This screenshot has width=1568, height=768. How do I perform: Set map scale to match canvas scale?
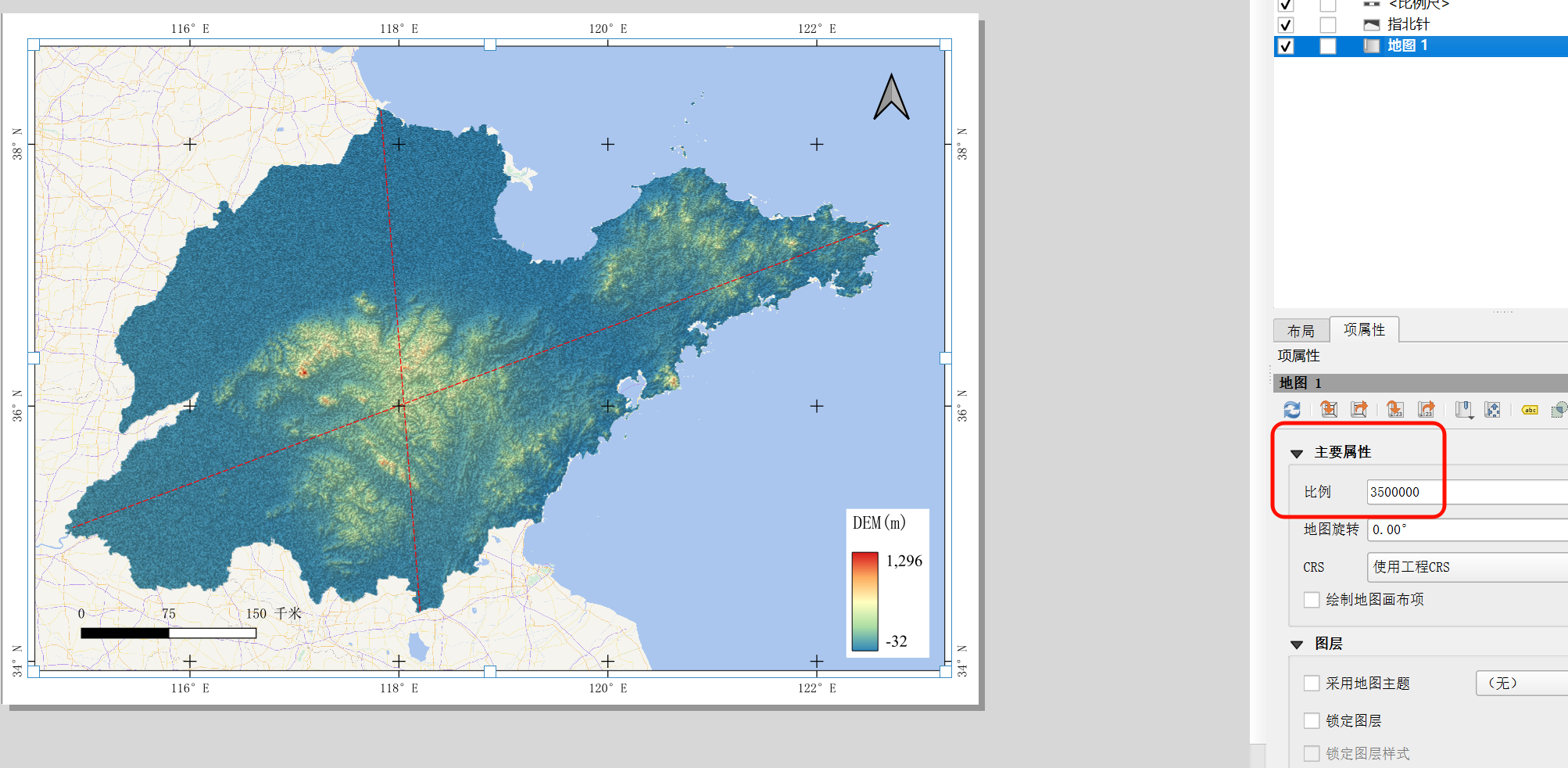click(x=1395, y=409)
